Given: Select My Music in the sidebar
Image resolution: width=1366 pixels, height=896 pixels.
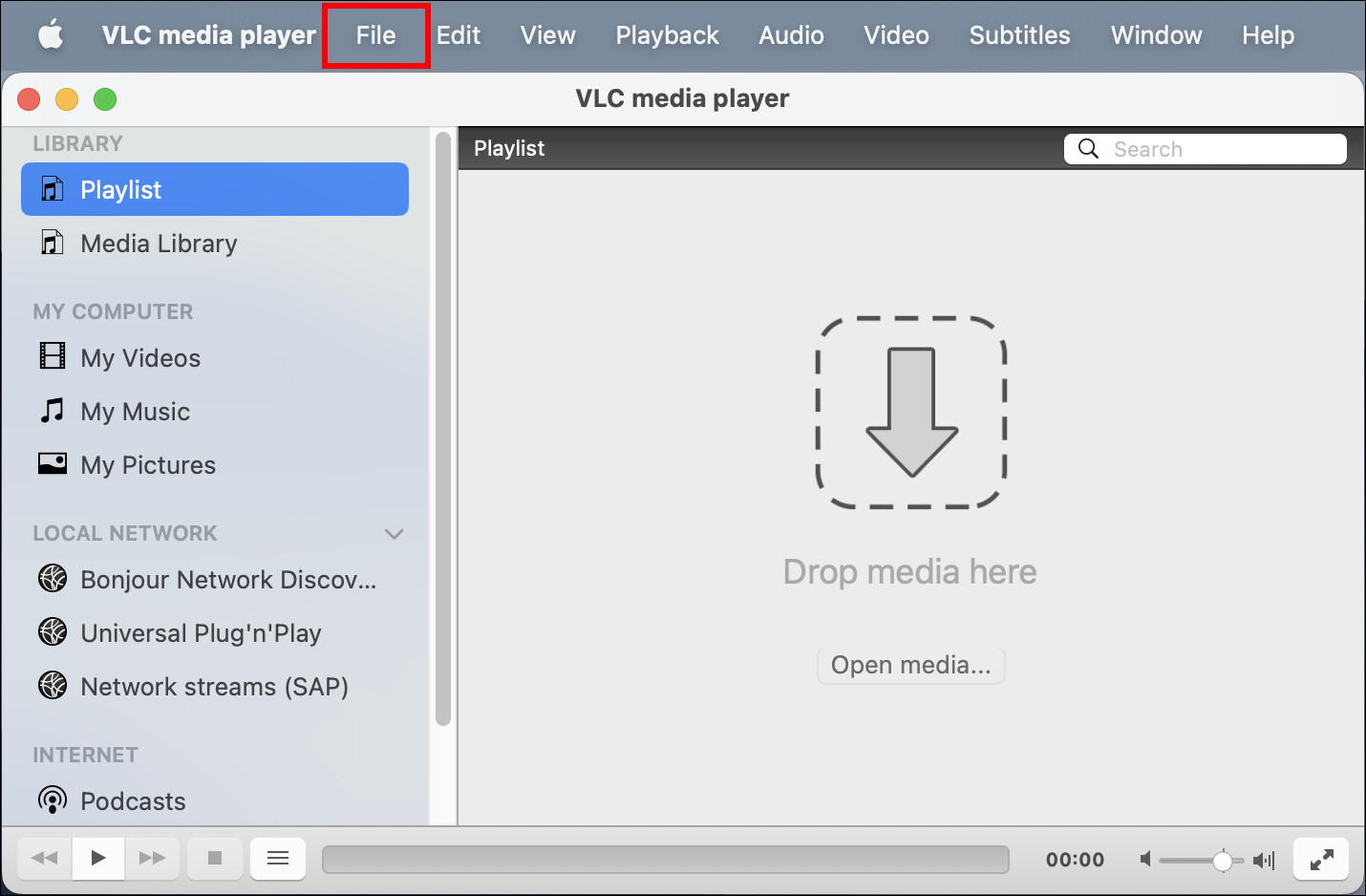Looking at the screenshot, I should 136,411.
